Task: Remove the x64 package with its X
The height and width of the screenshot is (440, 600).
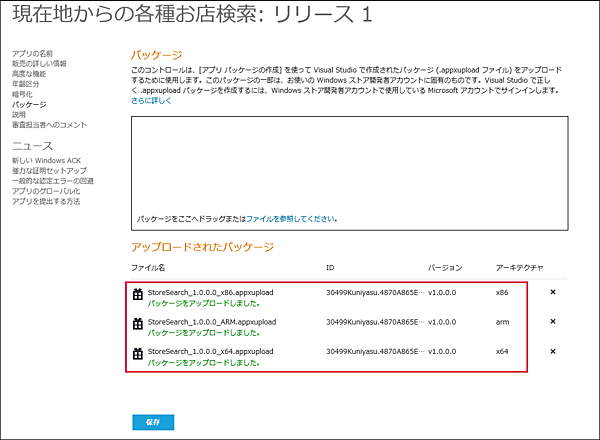Action: coord(553,351)
